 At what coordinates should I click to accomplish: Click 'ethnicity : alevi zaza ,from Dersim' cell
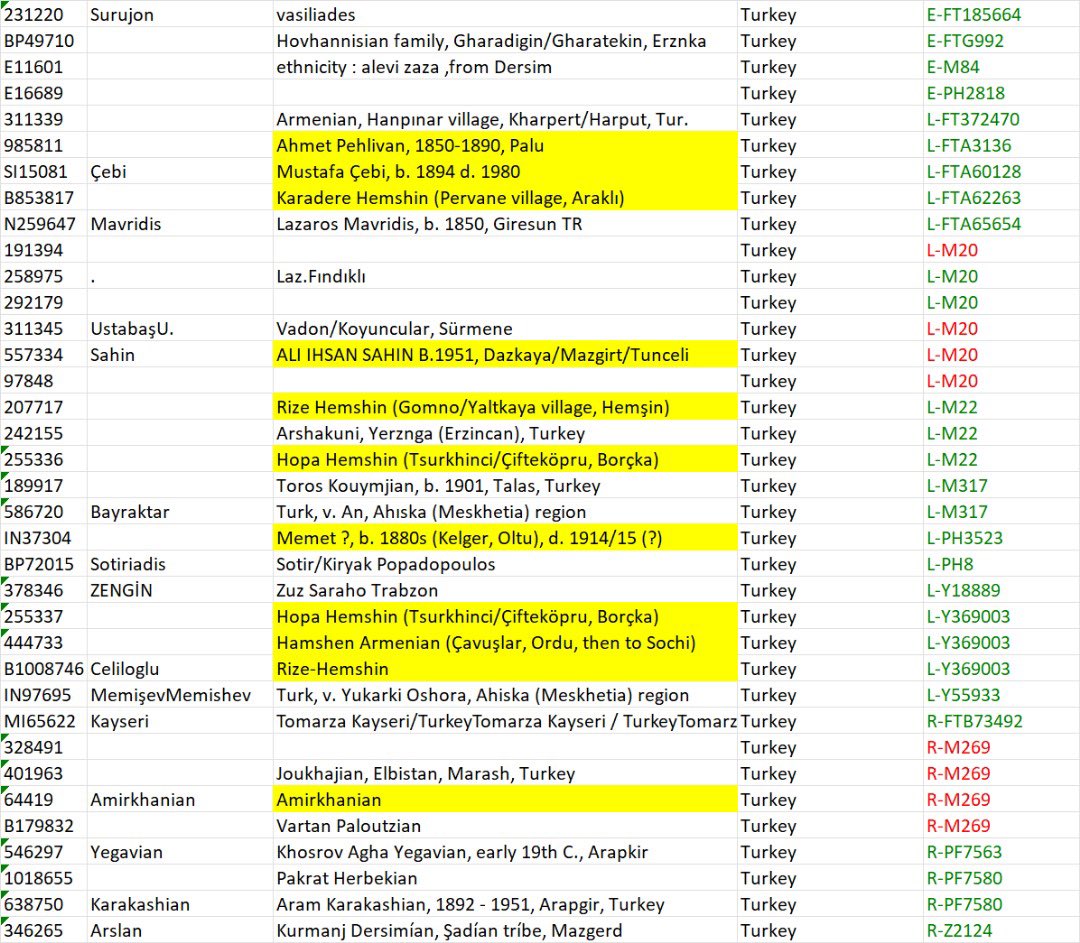pos(505,67)
